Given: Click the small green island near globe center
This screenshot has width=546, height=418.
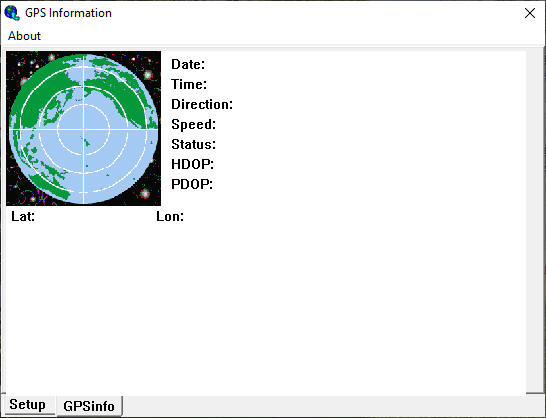Looking at the screenshot, I should pos(86,142).
